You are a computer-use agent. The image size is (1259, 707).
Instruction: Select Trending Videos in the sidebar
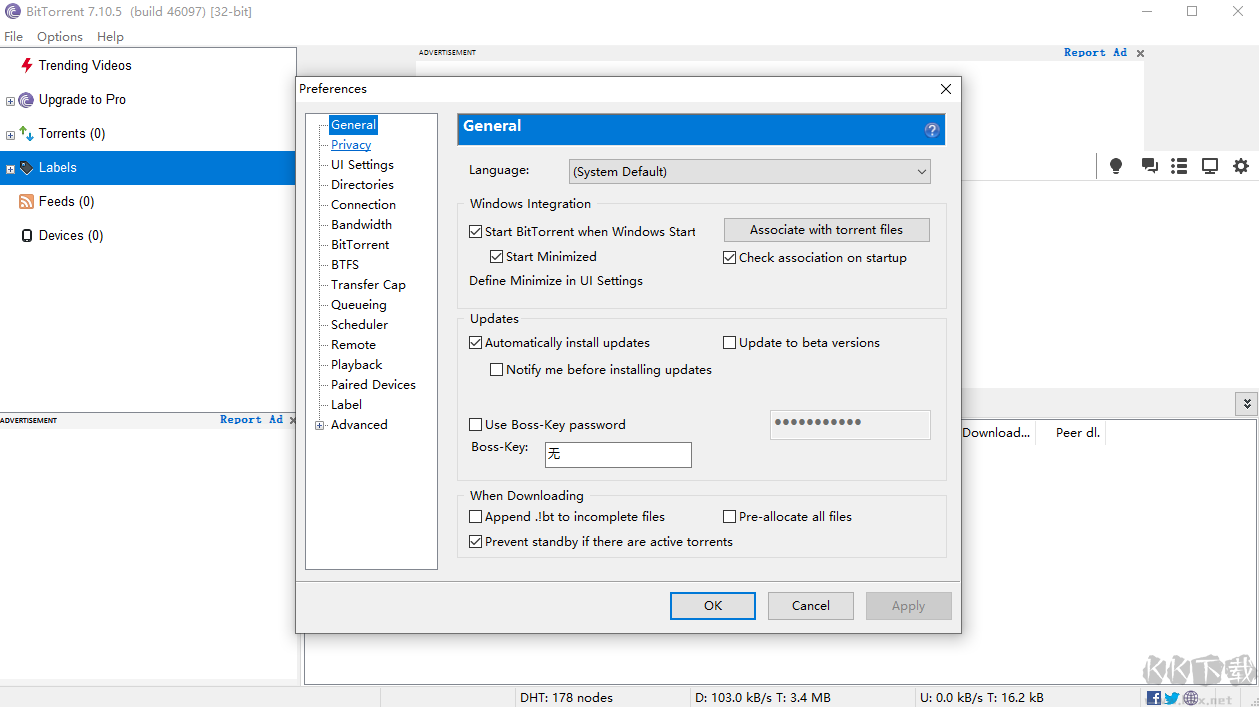point(84,65)
